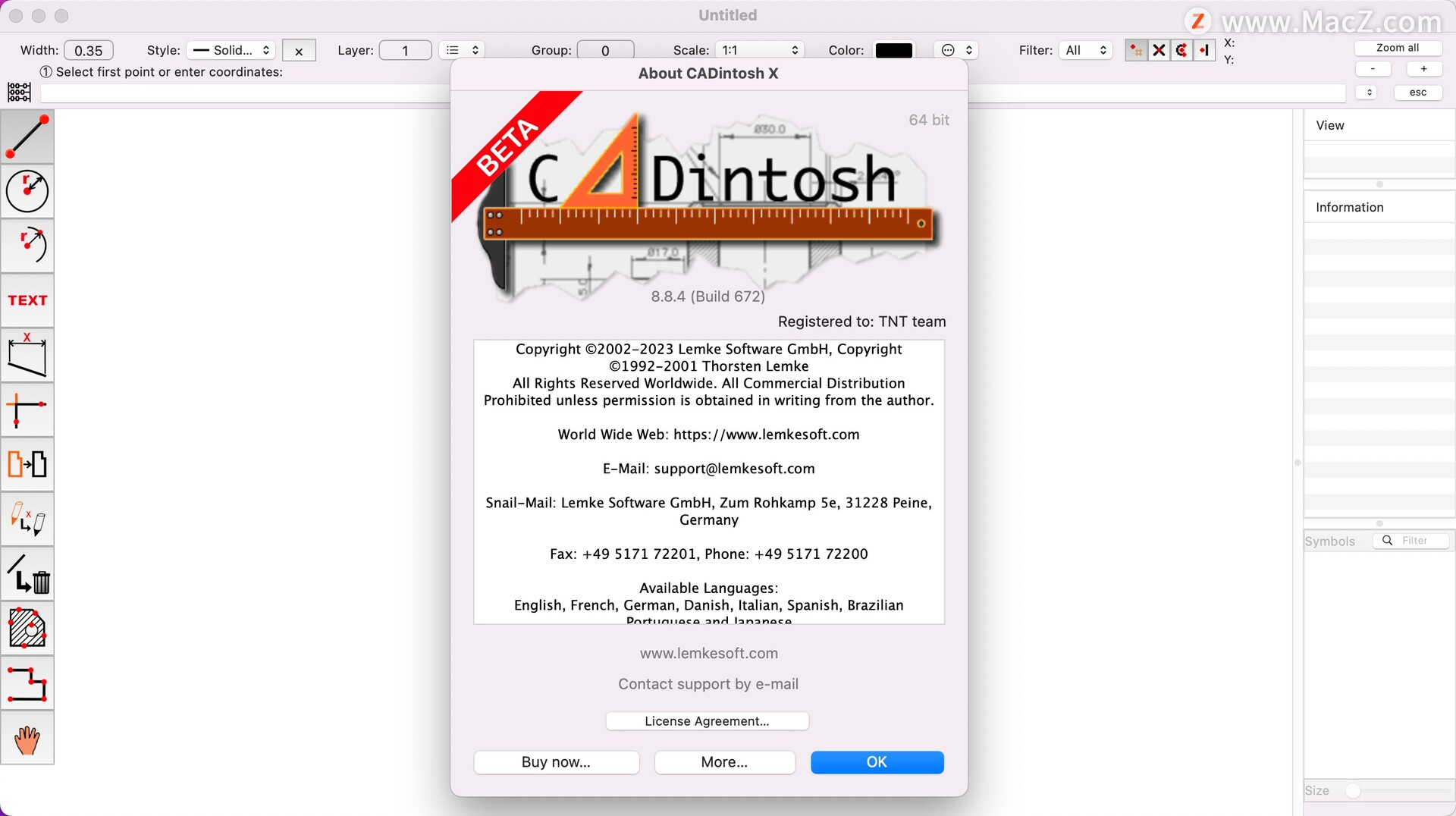
Task: Select the Line drawing tool
Action: [27, 137]
